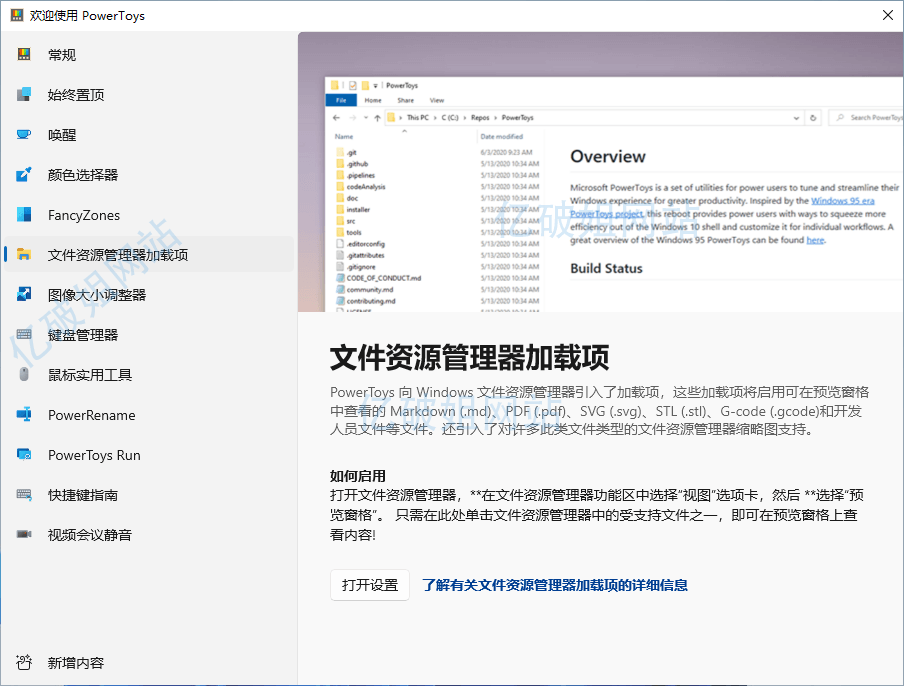Select the FancyZones sidebar icon
Screen dimensions: 904x686
(24, 215)
